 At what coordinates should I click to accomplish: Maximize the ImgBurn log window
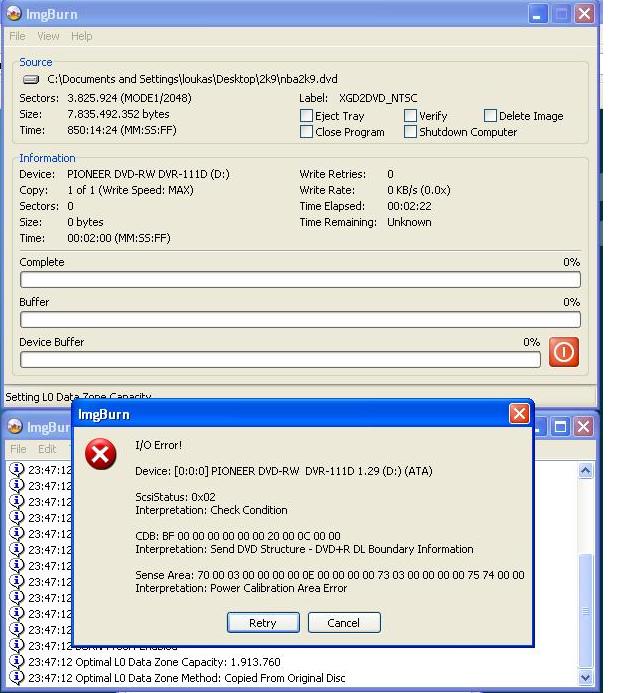[560, 427]
